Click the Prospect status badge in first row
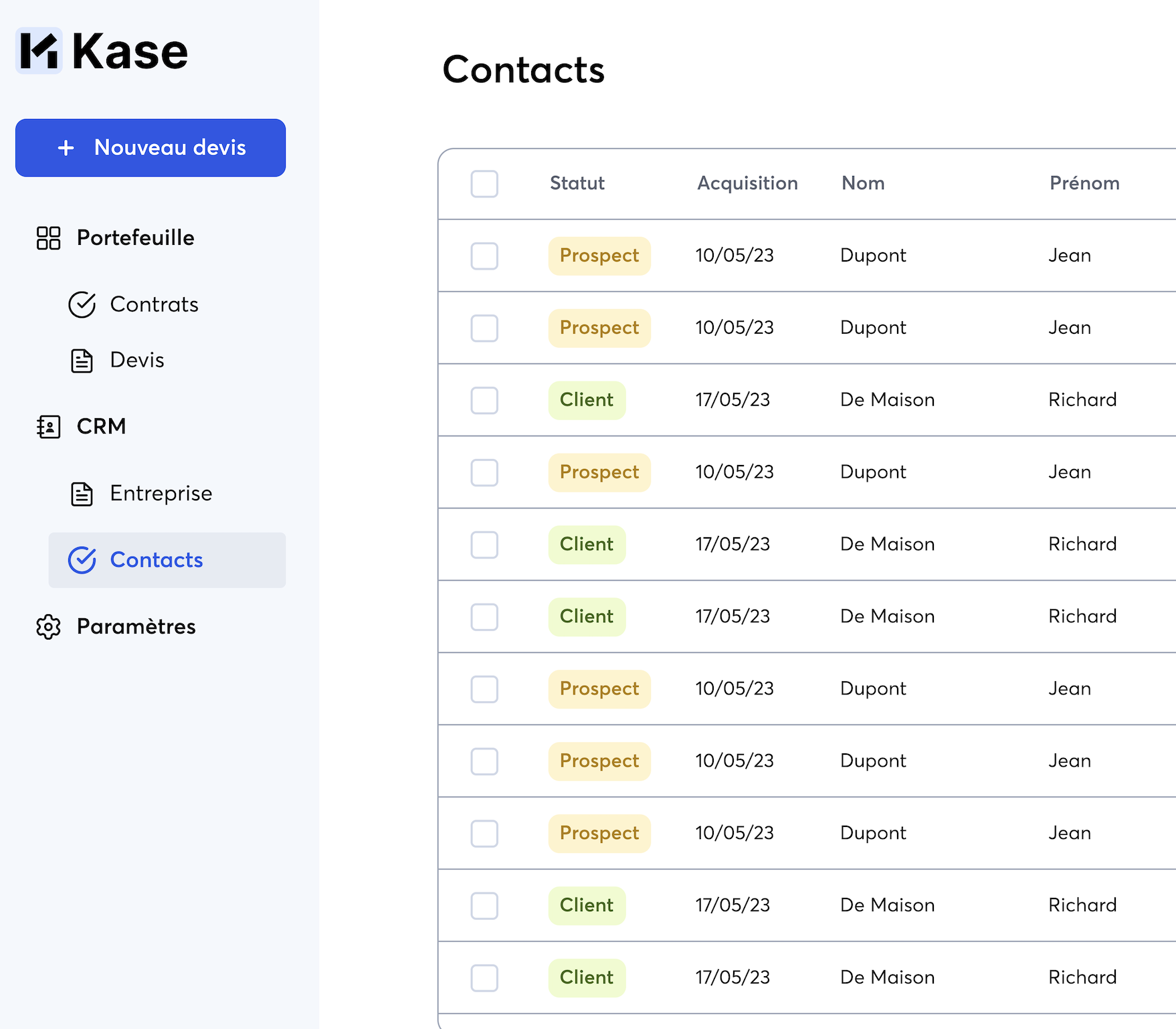Viewport: 1176px width, 1029px height. click(x=599, y=256)
